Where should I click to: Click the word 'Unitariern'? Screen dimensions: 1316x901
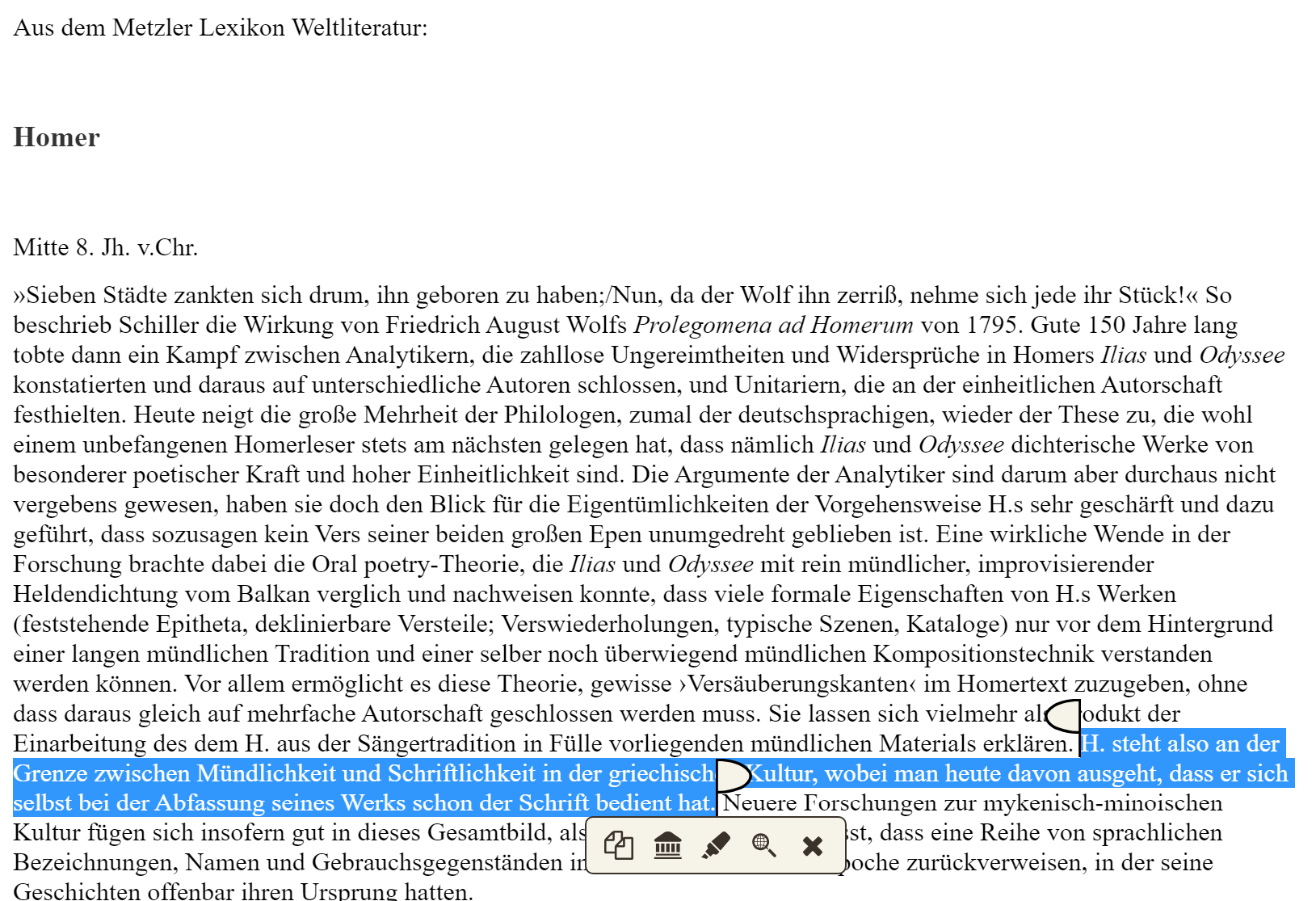(788, 385)
